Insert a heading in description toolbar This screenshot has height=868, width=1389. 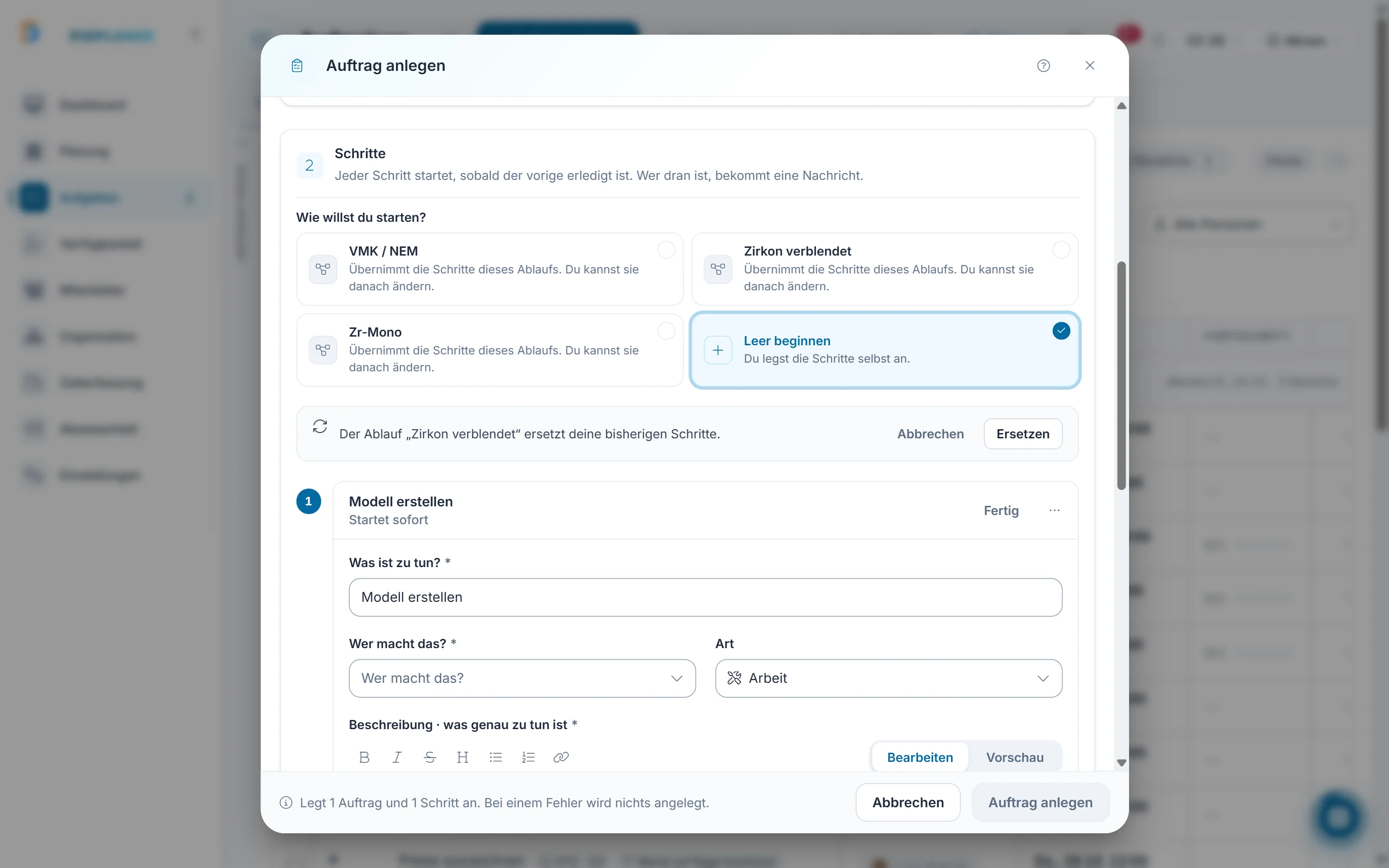coord(463,757)
